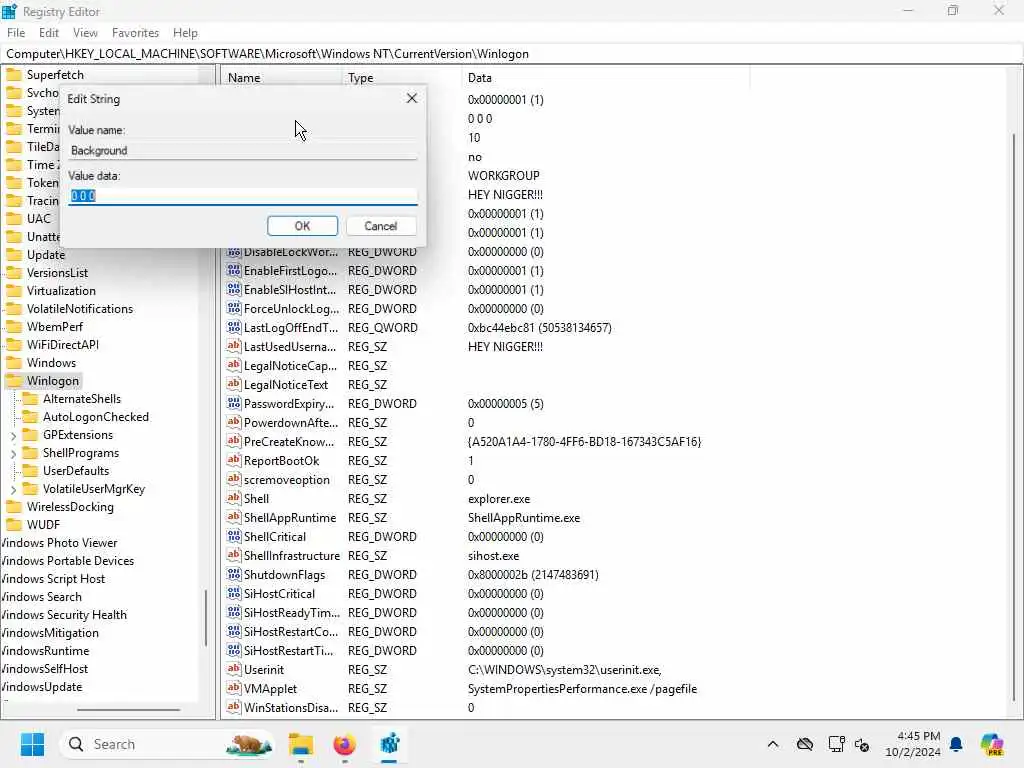
Task: Open the Edit menu
Action: (x=48, y=33)
